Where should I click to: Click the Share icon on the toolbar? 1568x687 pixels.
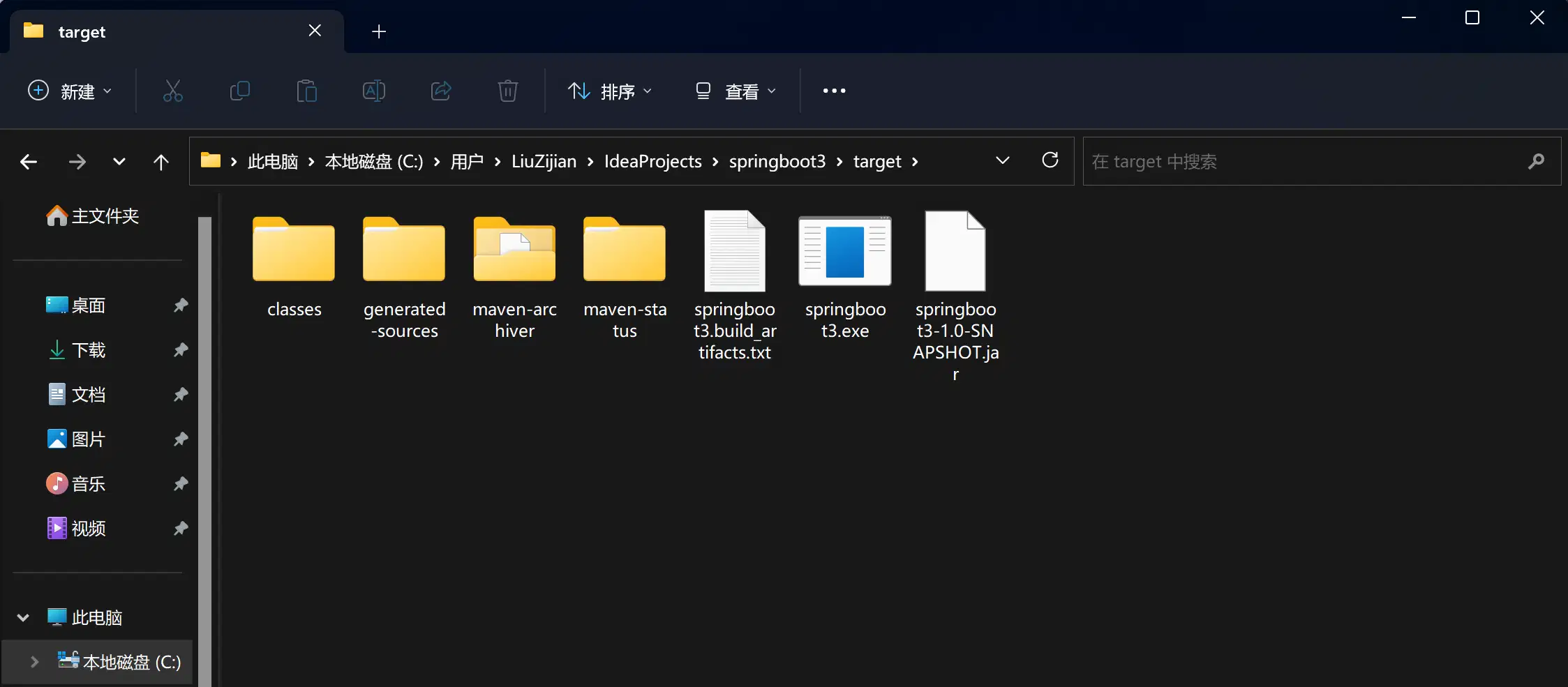pyautogui.click(x=440, y=91)
